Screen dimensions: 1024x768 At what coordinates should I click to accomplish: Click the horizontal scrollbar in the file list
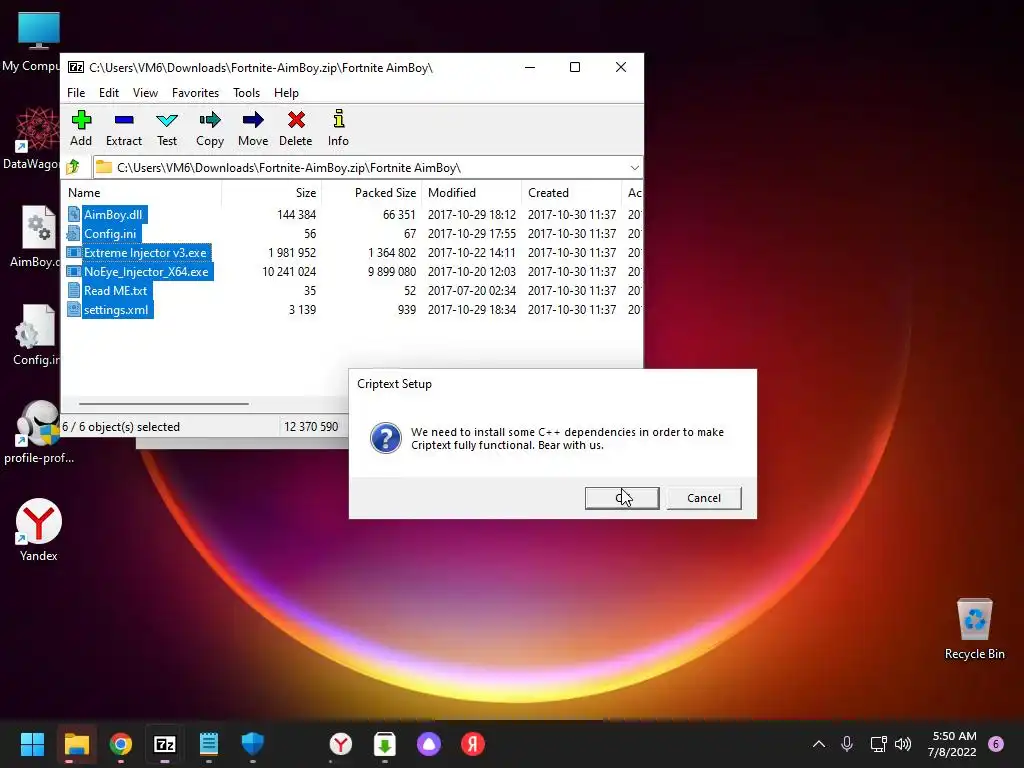point(163,404)
